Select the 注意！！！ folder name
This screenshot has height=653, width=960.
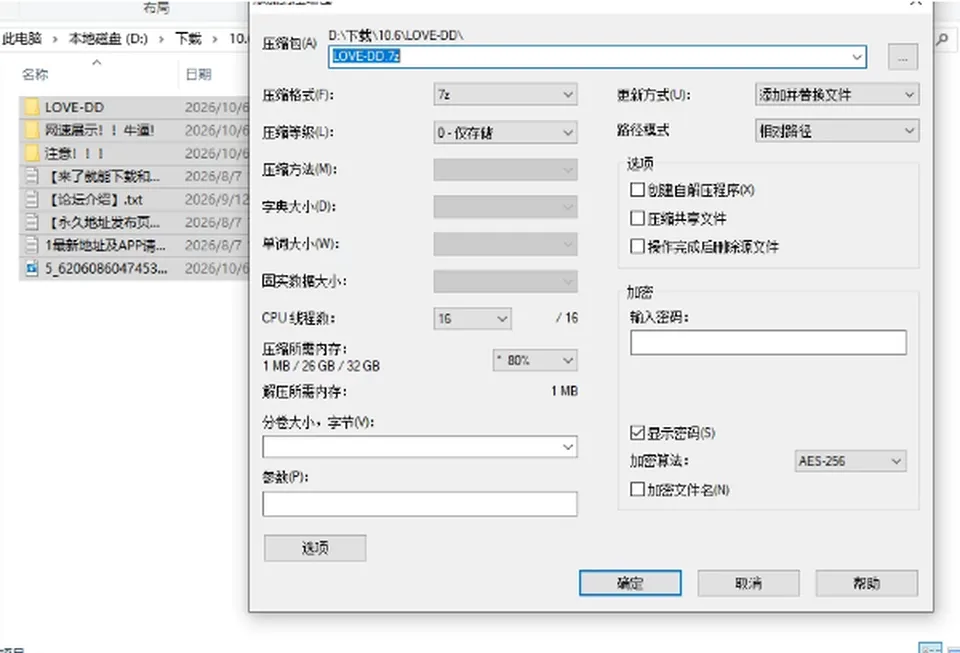[74, 153]
